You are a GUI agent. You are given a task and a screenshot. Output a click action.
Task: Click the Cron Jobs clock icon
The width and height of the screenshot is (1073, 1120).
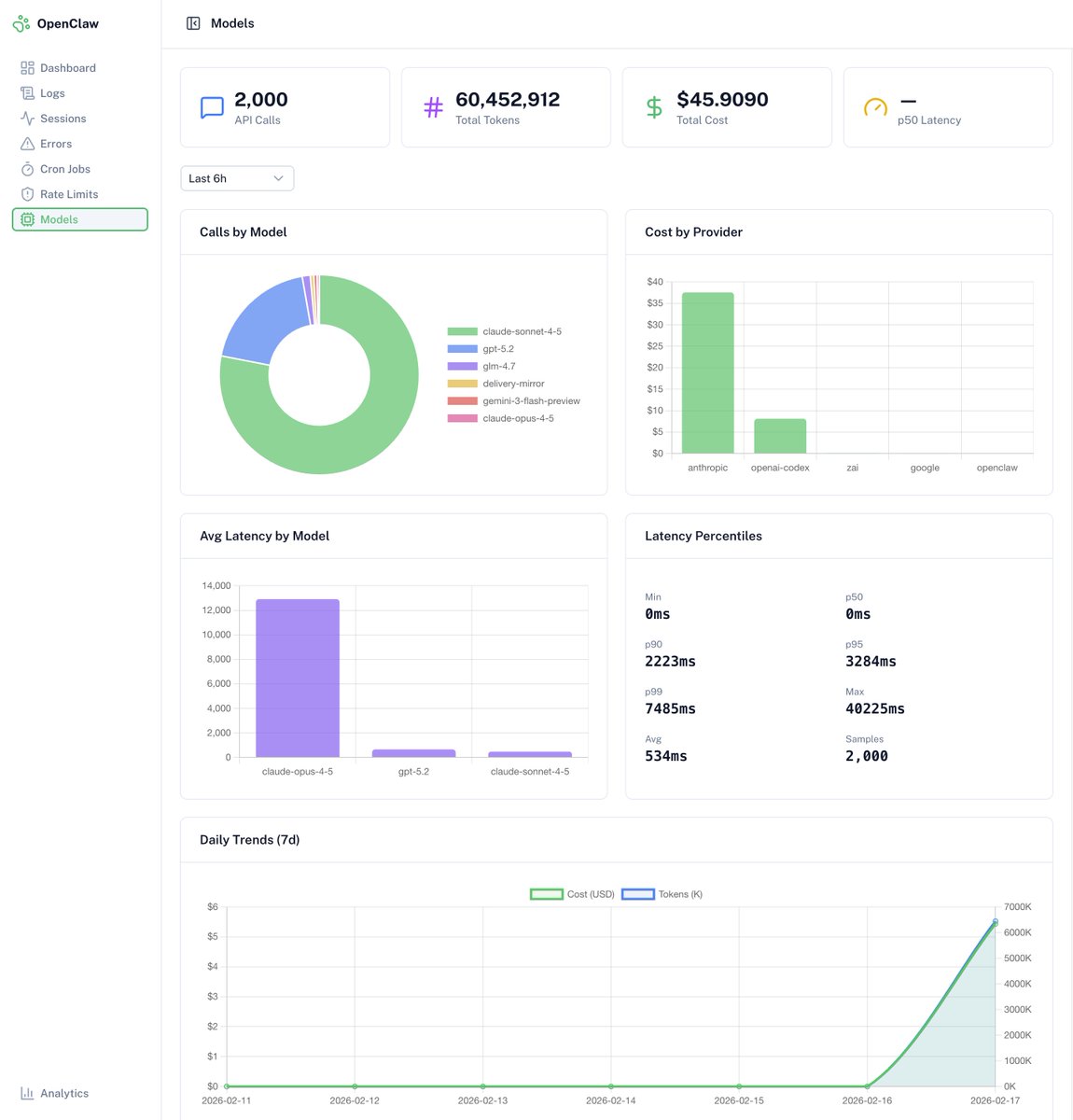pyautogui.click(x=27, y=169)
